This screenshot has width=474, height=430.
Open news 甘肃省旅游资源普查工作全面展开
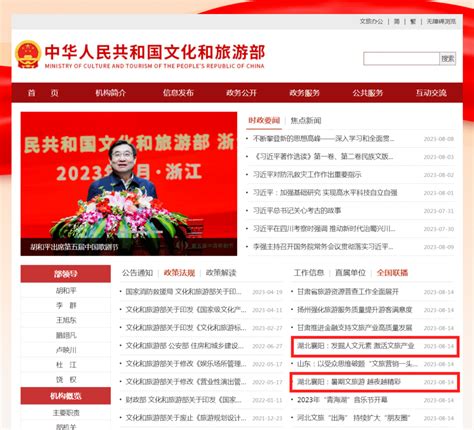(x=348, y=292)
